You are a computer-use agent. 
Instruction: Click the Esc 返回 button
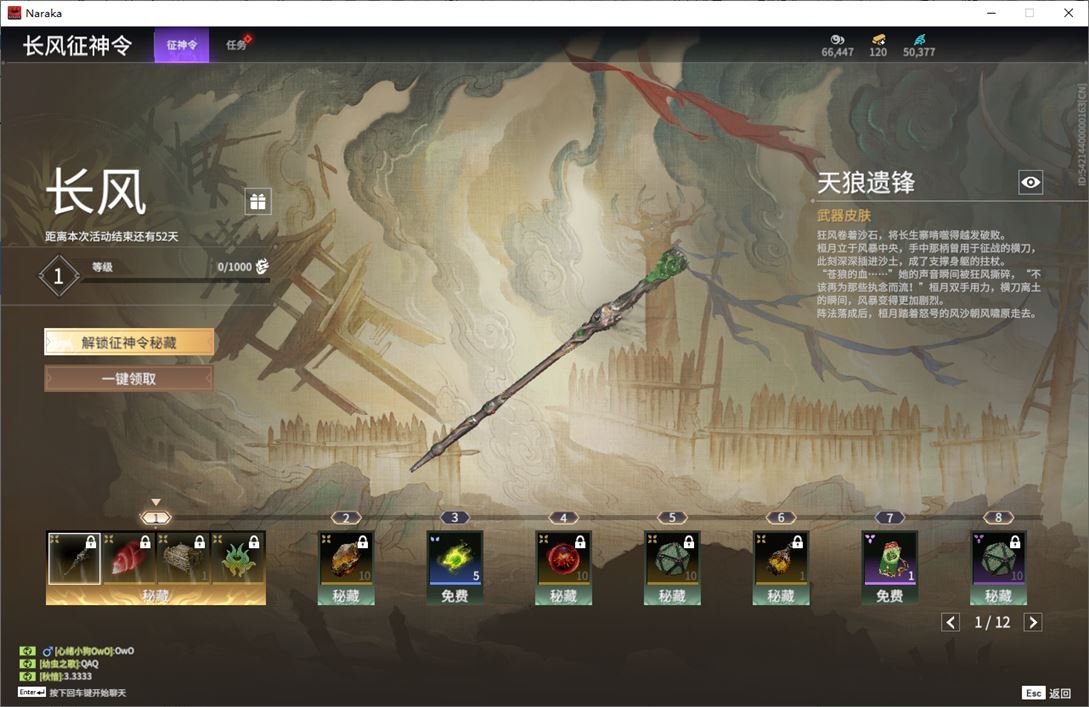click(x=1047, y=693)
